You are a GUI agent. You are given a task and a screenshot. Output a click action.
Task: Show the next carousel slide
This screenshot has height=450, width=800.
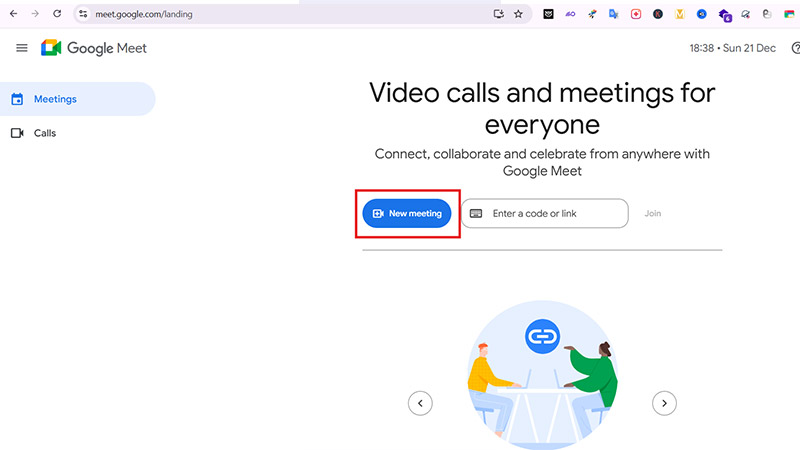(x=664, y=403)
